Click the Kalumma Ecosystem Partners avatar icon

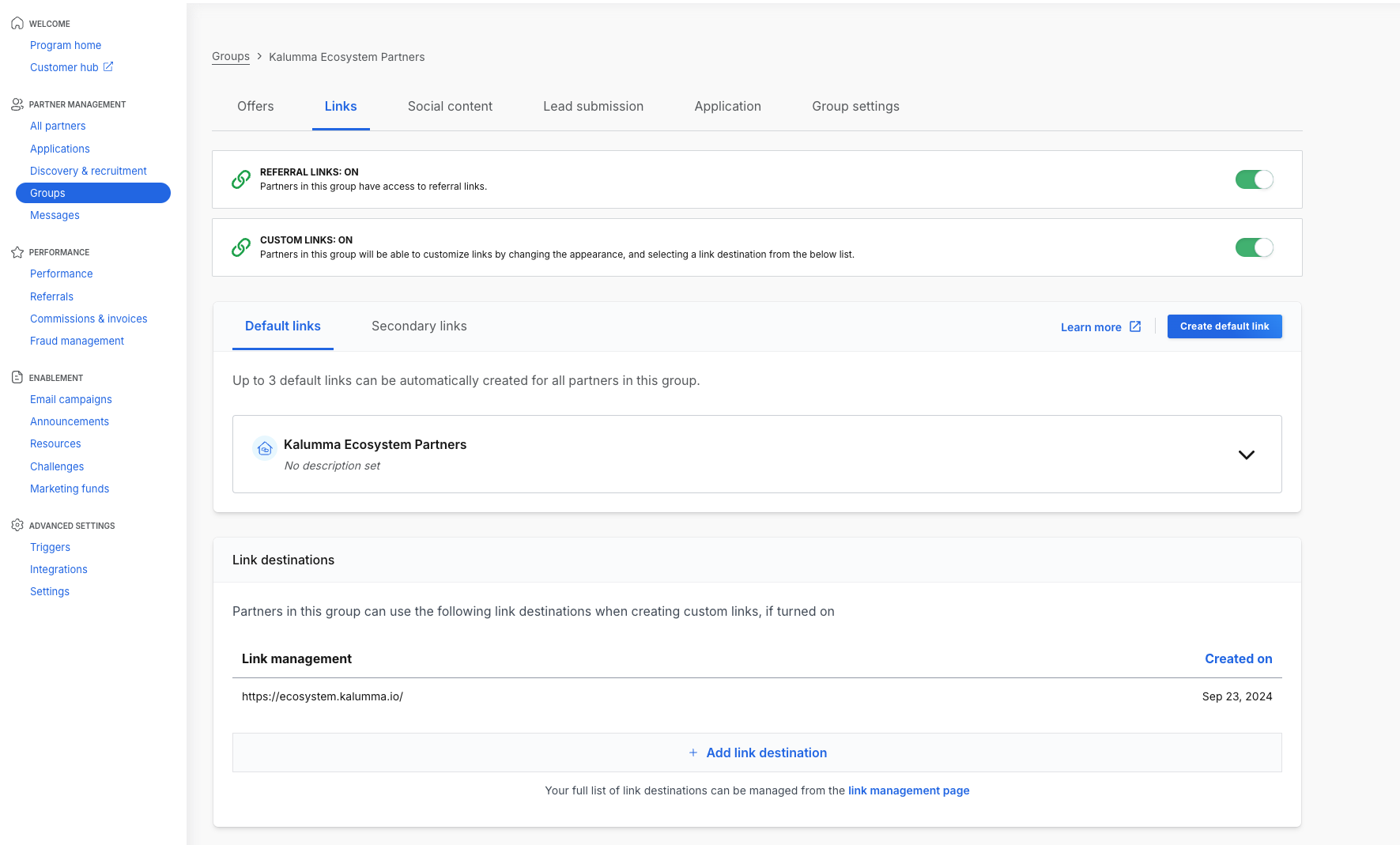tap(265, 448)
